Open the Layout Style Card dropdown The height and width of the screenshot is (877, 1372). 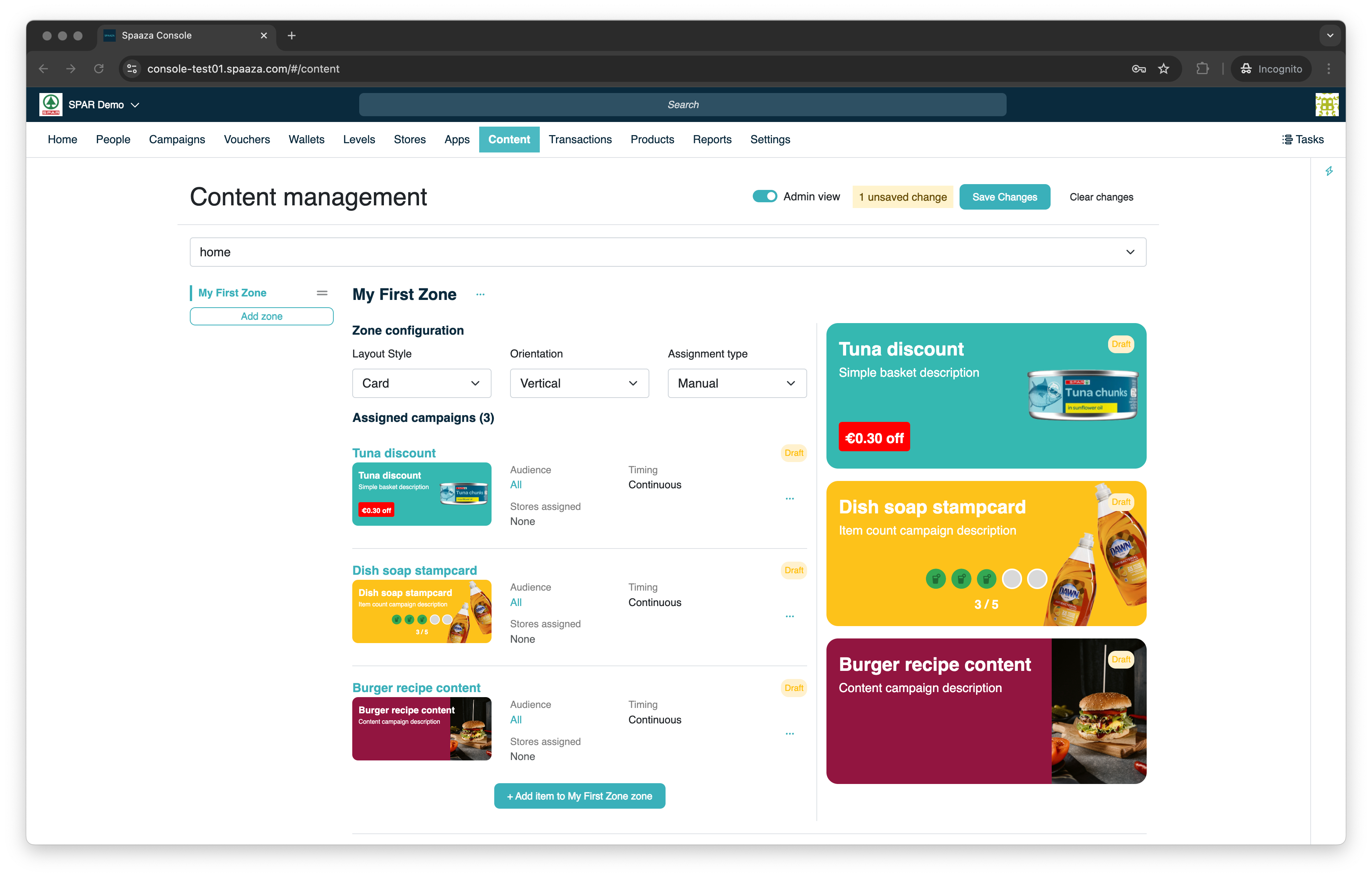pos(421,384)
